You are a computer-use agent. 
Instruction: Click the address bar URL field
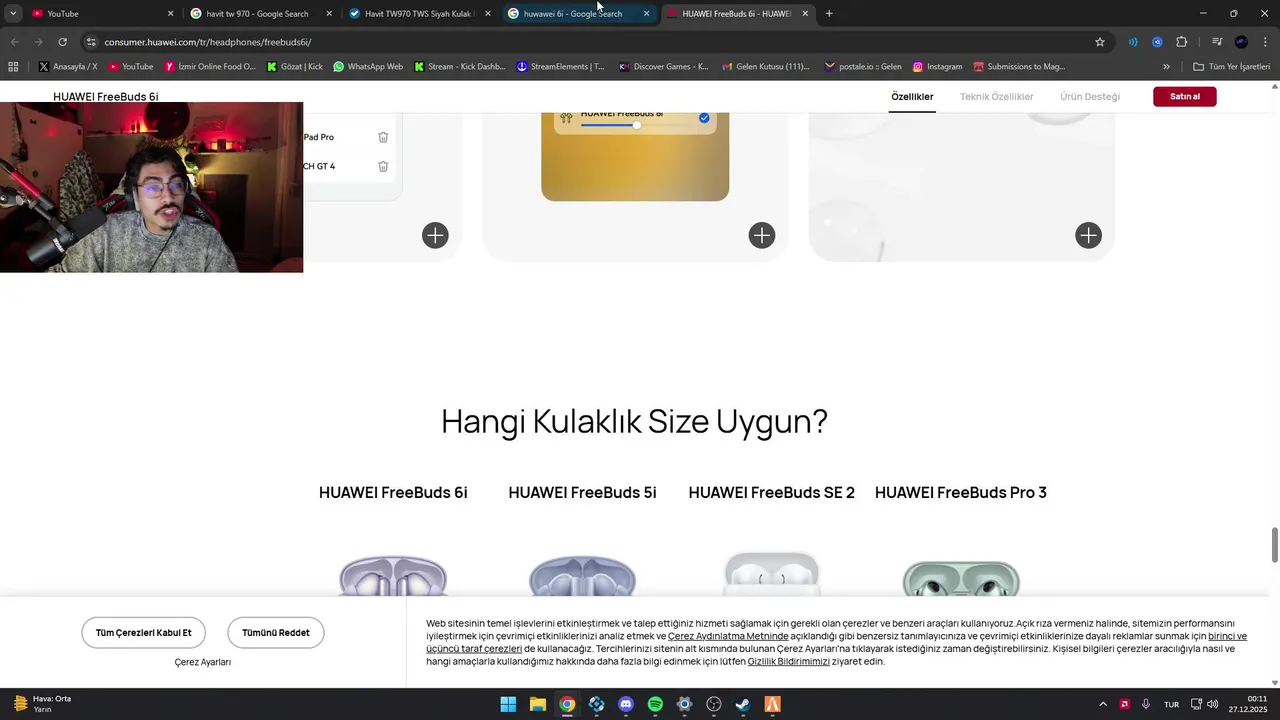point(590,42)
